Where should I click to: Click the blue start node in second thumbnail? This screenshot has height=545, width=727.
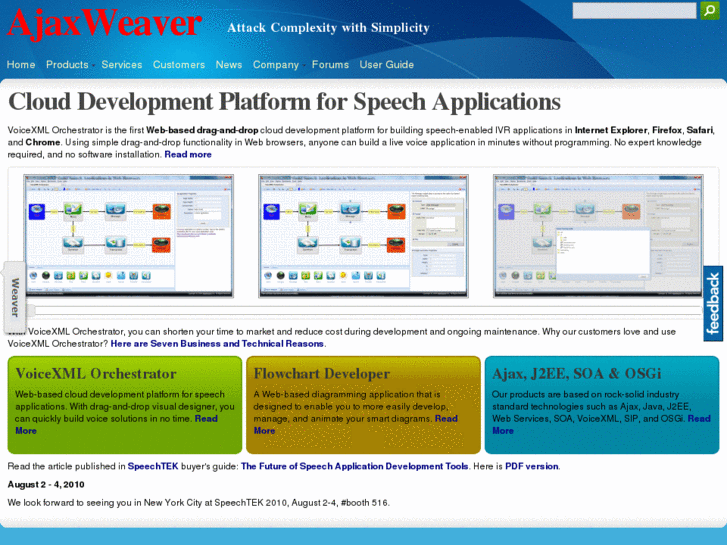tap(272, 211)
